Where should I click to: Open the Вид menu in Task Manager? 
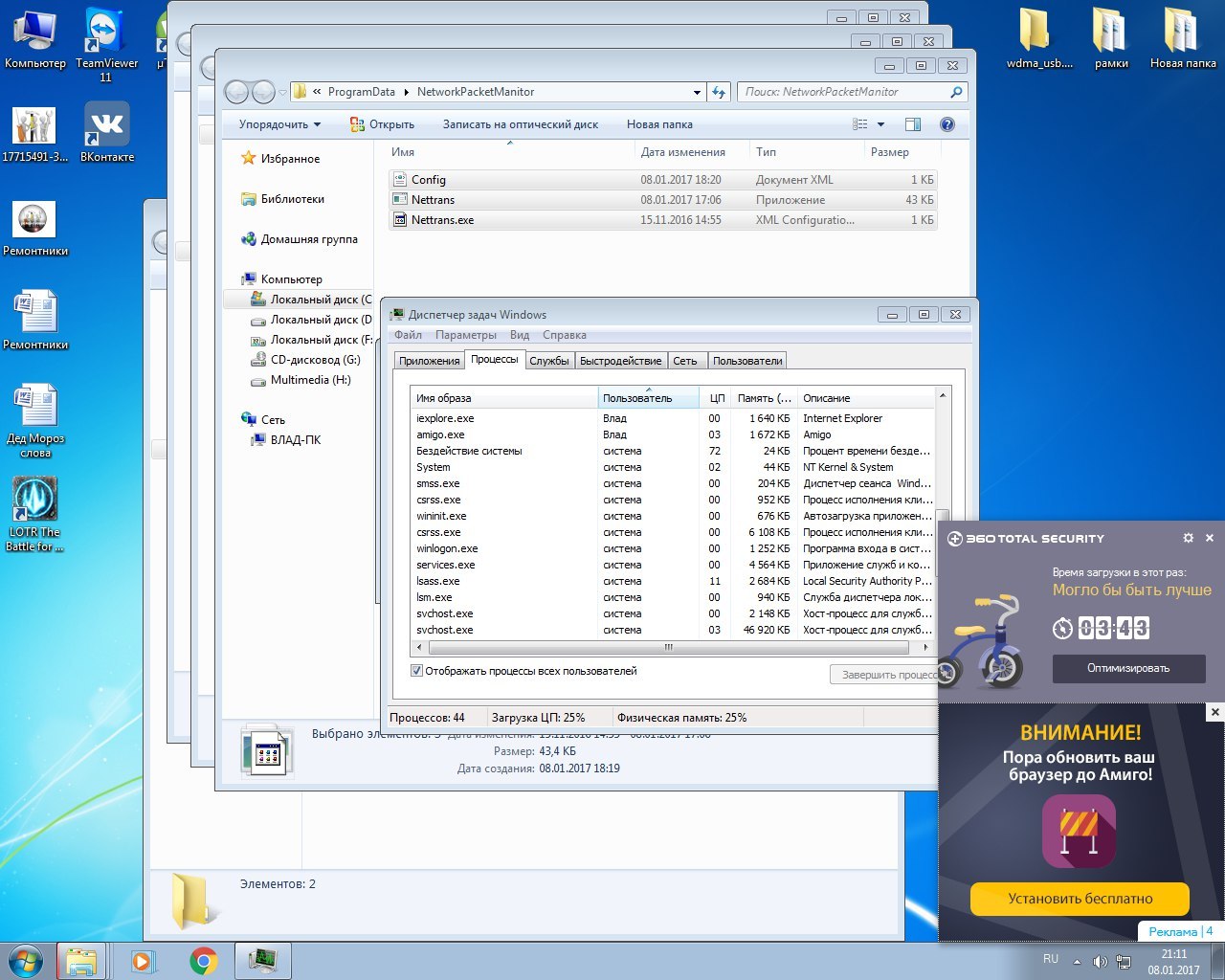(x=520, y=335)
